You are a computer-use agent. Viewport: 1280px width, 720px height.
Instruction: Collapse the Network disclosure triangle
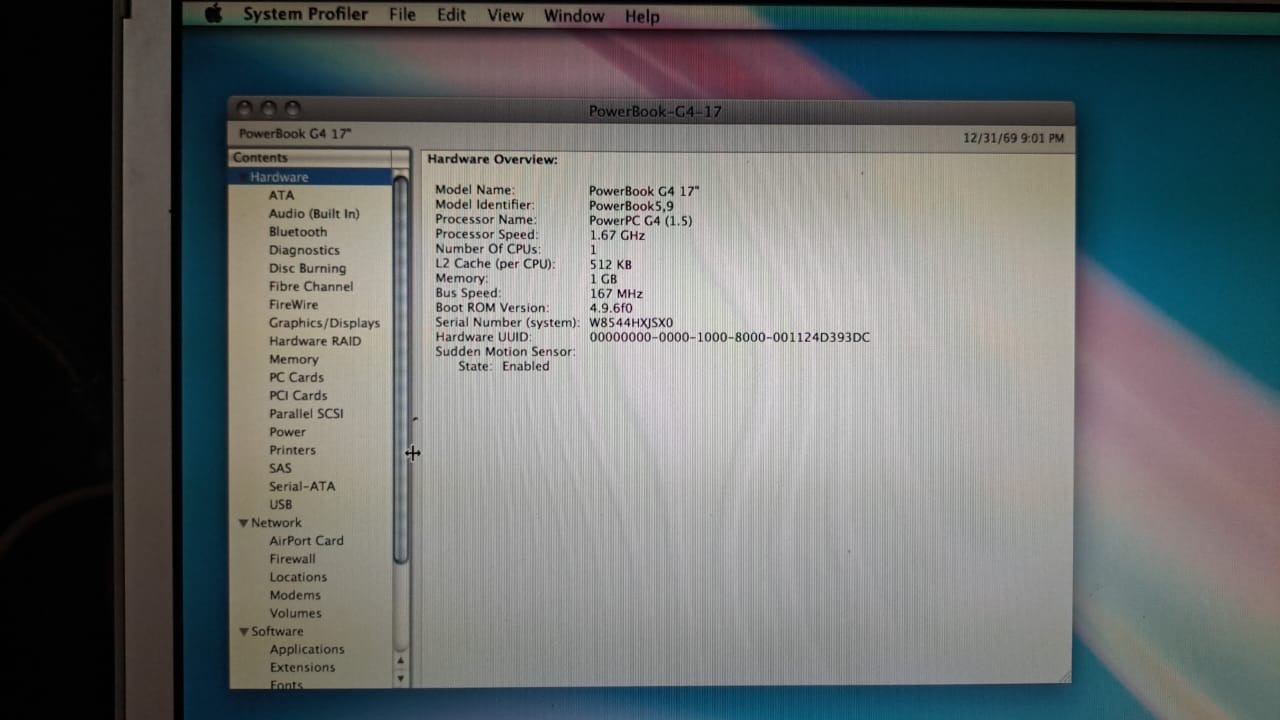pyautogui.click(x=243, y=523)
